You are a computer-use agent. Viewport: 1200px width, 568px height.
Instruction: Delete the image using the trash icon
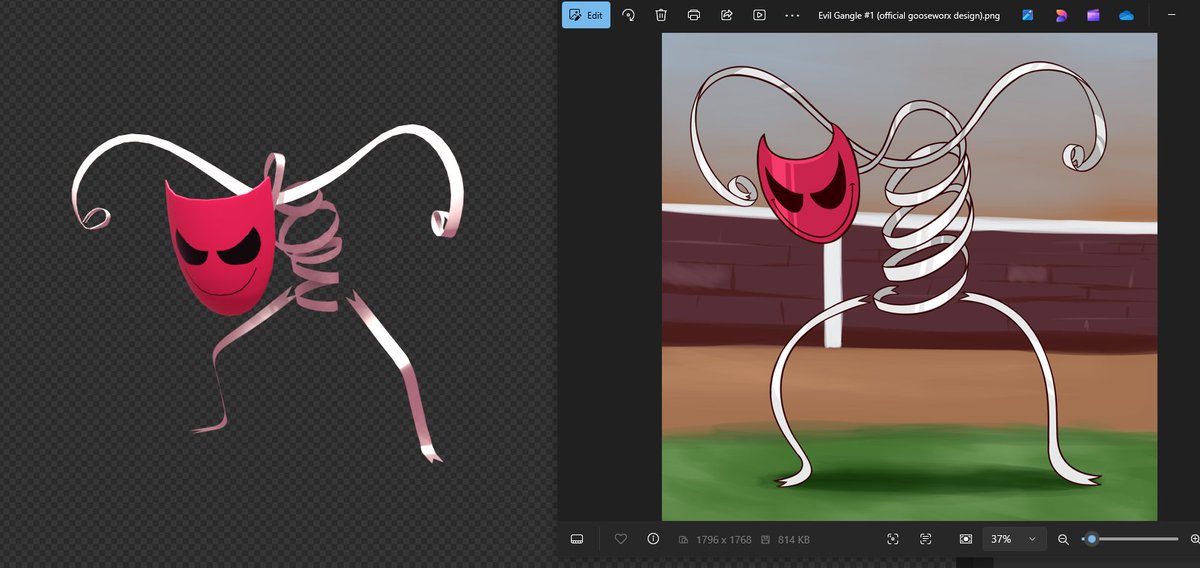661,15
